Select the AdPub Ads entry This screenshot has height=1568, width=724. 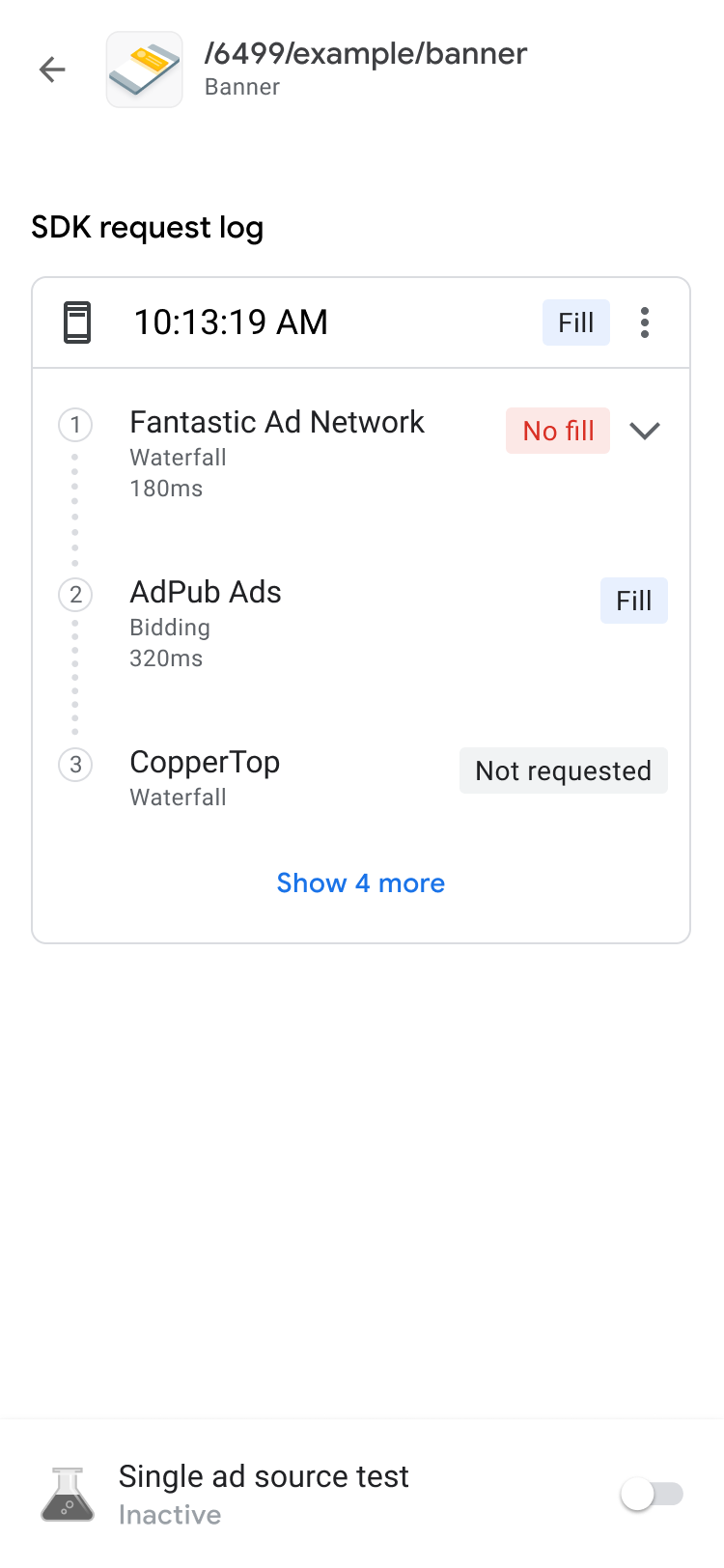(x=206, y=593)
